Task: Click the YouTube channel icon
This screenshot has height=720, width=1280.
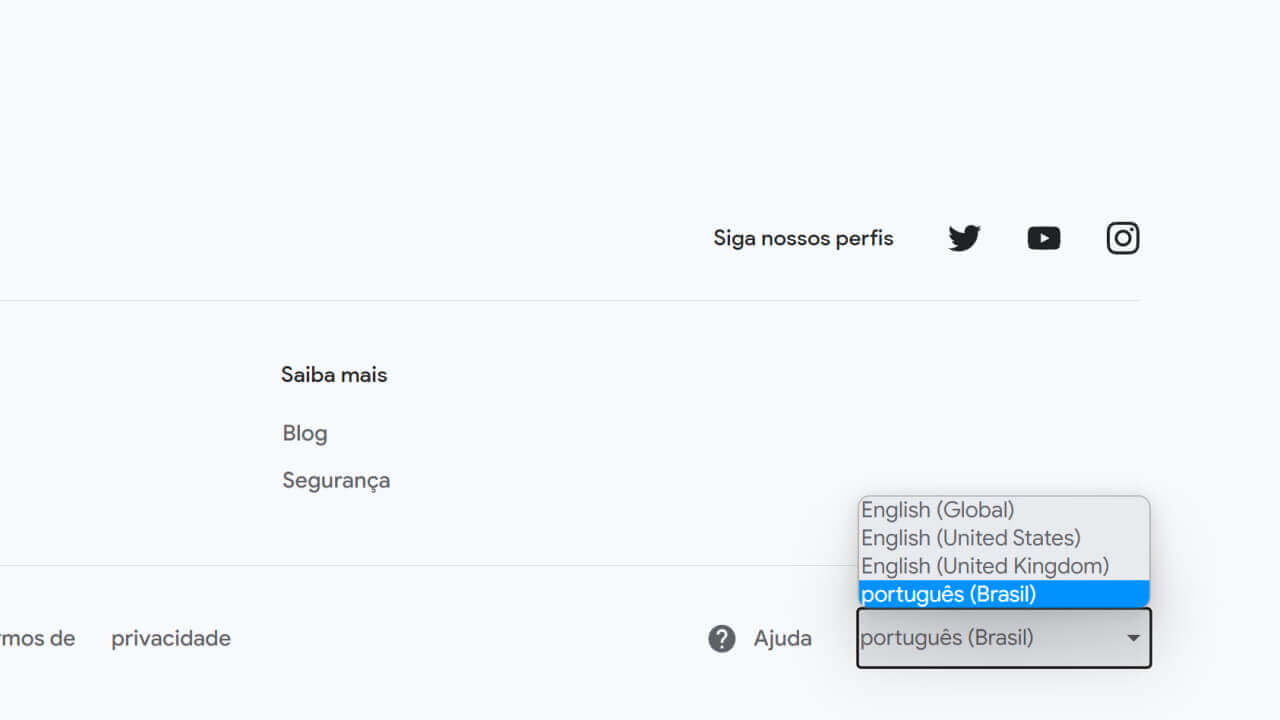Action: (1043, 238)
